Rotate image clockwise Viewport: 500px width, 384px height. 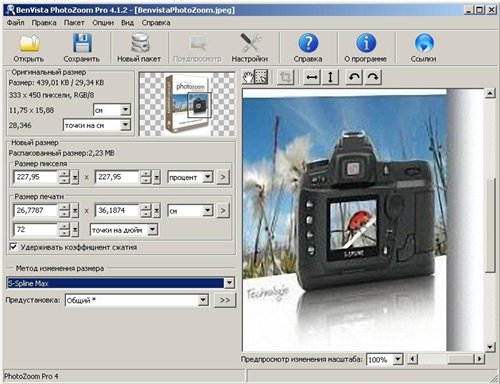[x=373, y=77]
